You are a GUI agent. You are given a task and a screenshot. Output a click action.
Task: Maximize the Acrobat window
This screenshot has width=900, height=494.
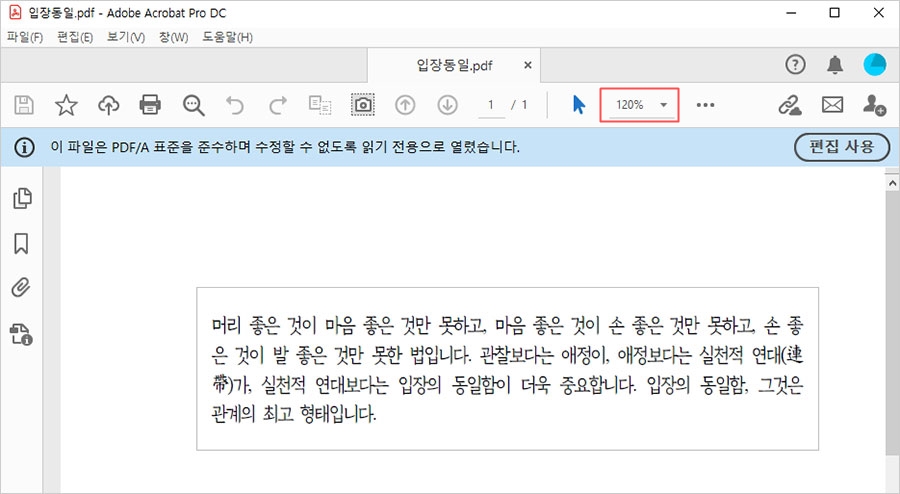click(835, 13)
